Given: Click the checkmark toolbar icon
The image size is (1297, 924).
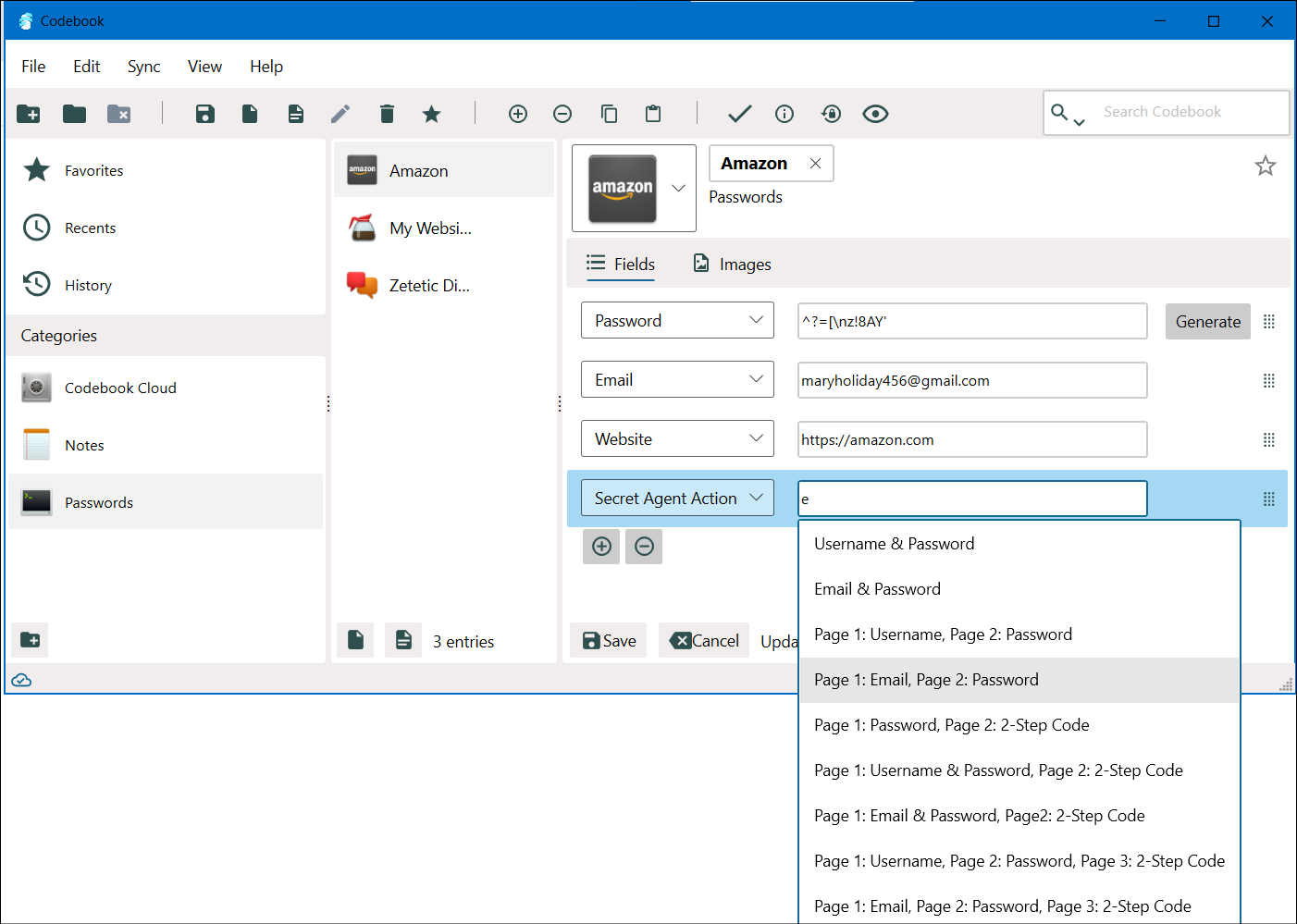Looking at the screenshot, I should 739,114.
